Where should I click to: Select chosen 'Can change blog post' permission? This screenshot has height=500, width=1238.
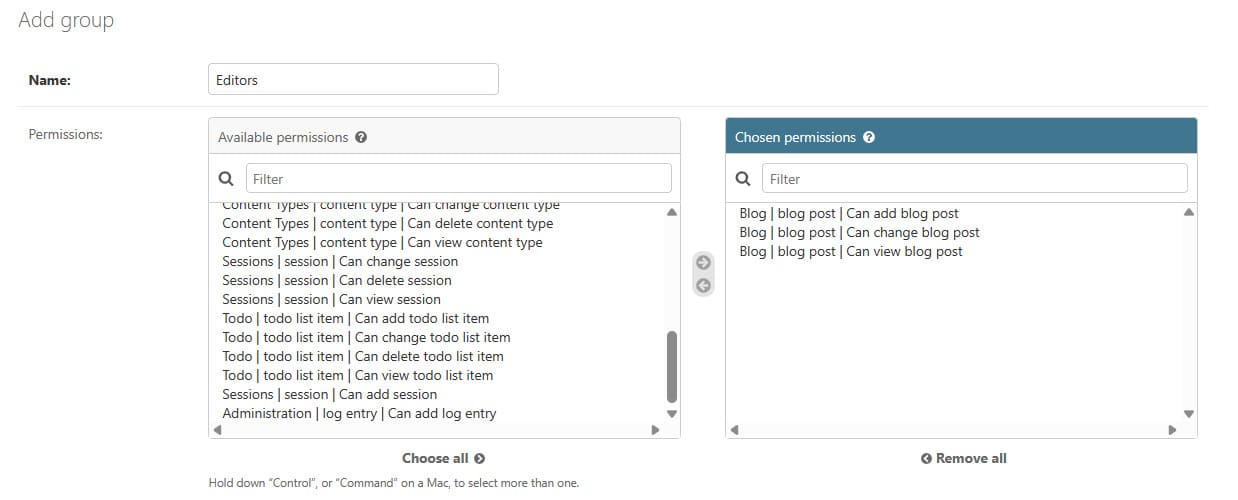(x=859, y=232)
